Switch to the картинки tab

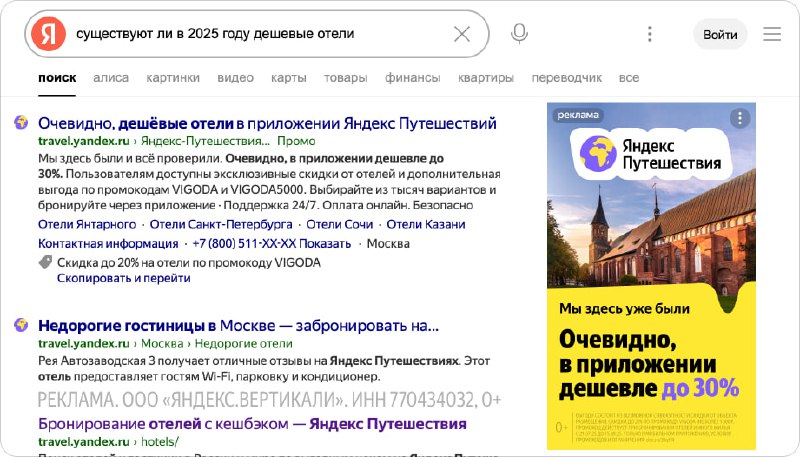click(x=173, y=78)
